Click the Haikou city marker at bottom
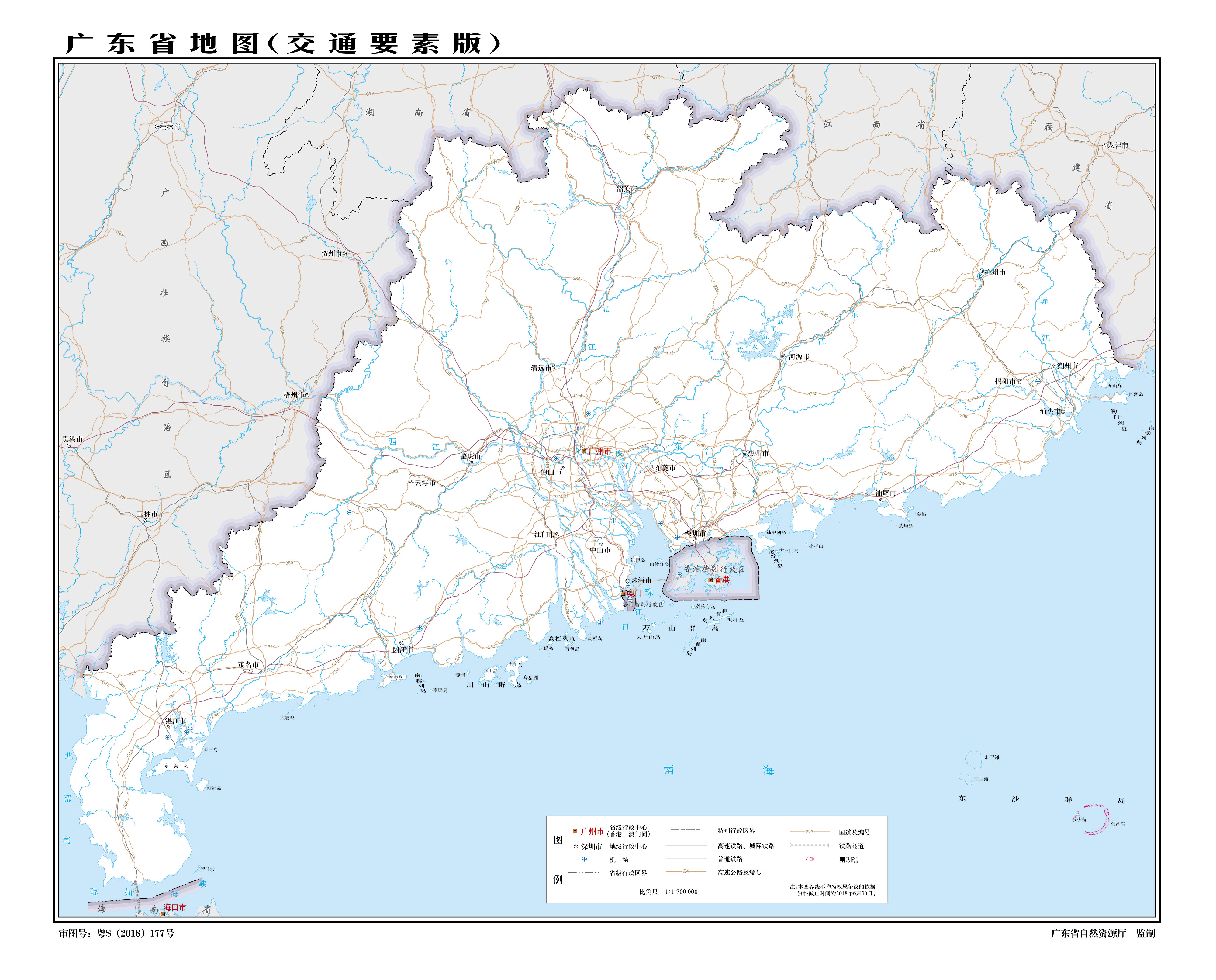1216x980 pixels. point(163,914)
